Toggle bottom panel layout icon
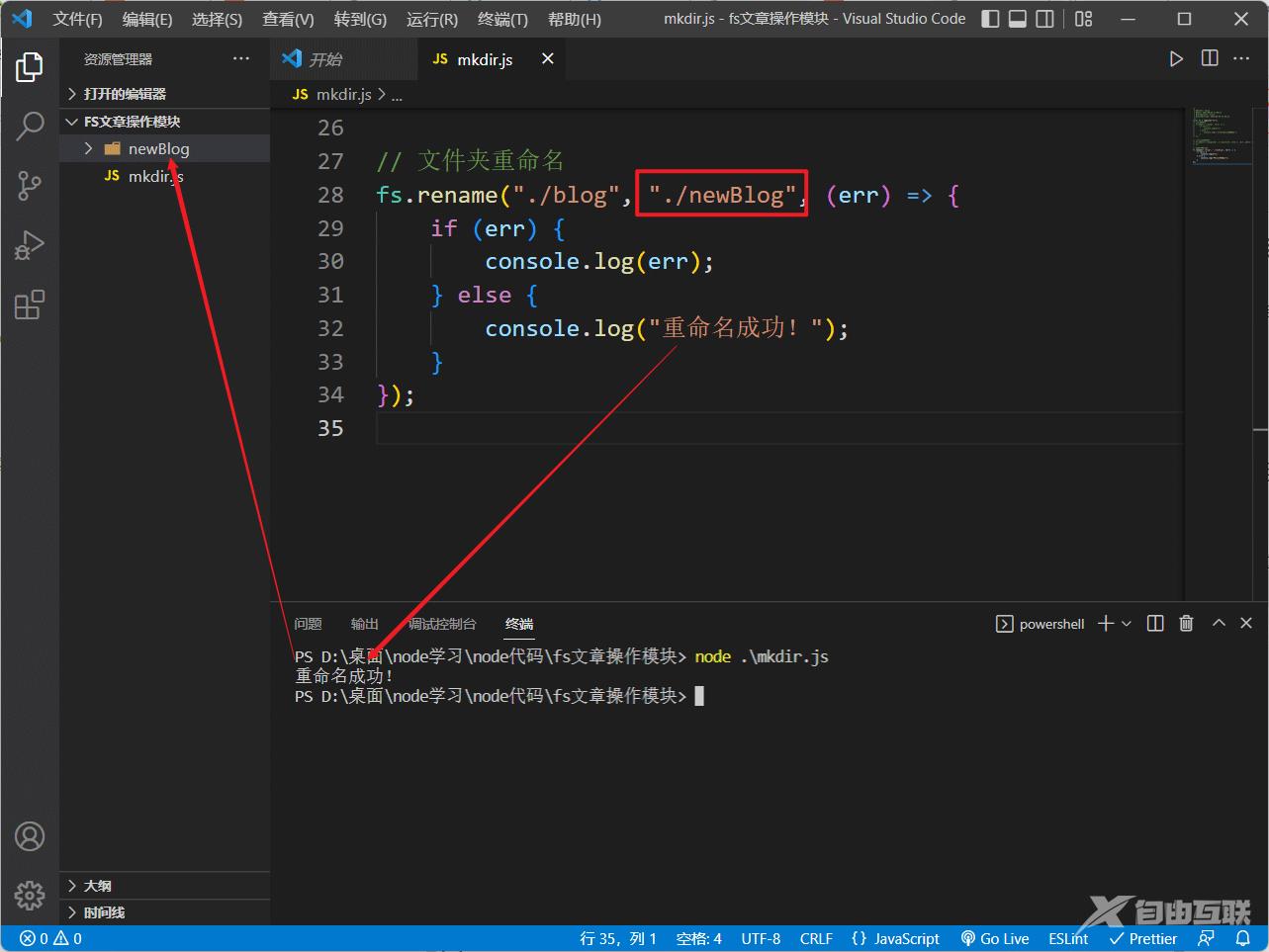 coord(1017,19)
